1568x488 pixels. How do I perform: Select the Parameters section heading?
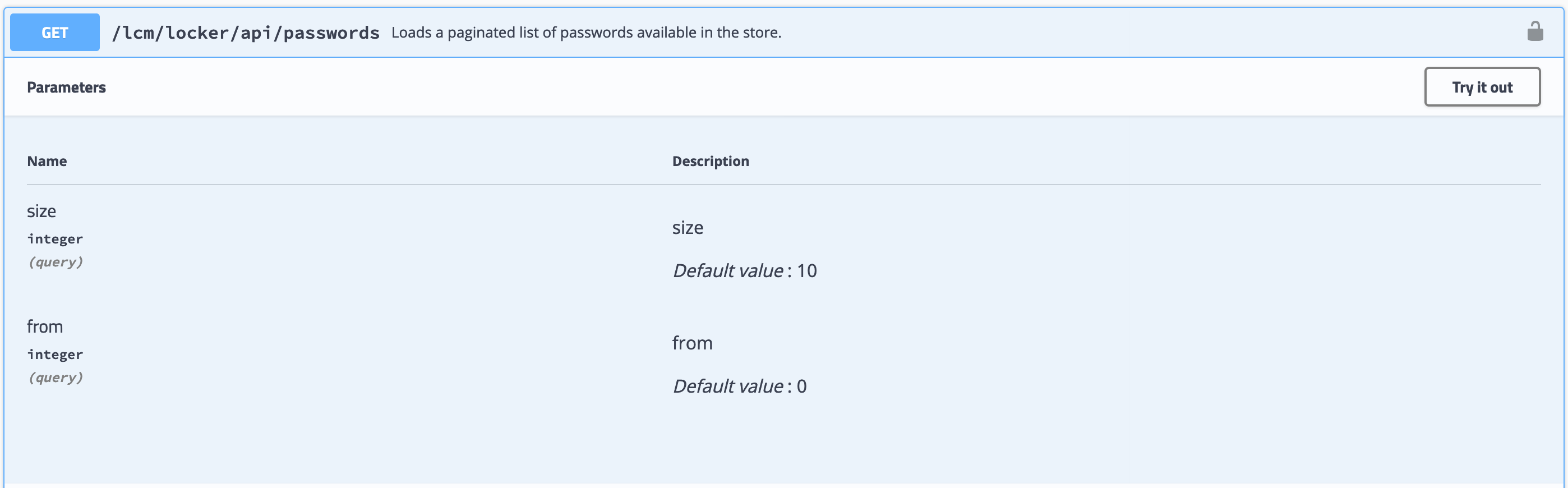(x=66, y=88)
